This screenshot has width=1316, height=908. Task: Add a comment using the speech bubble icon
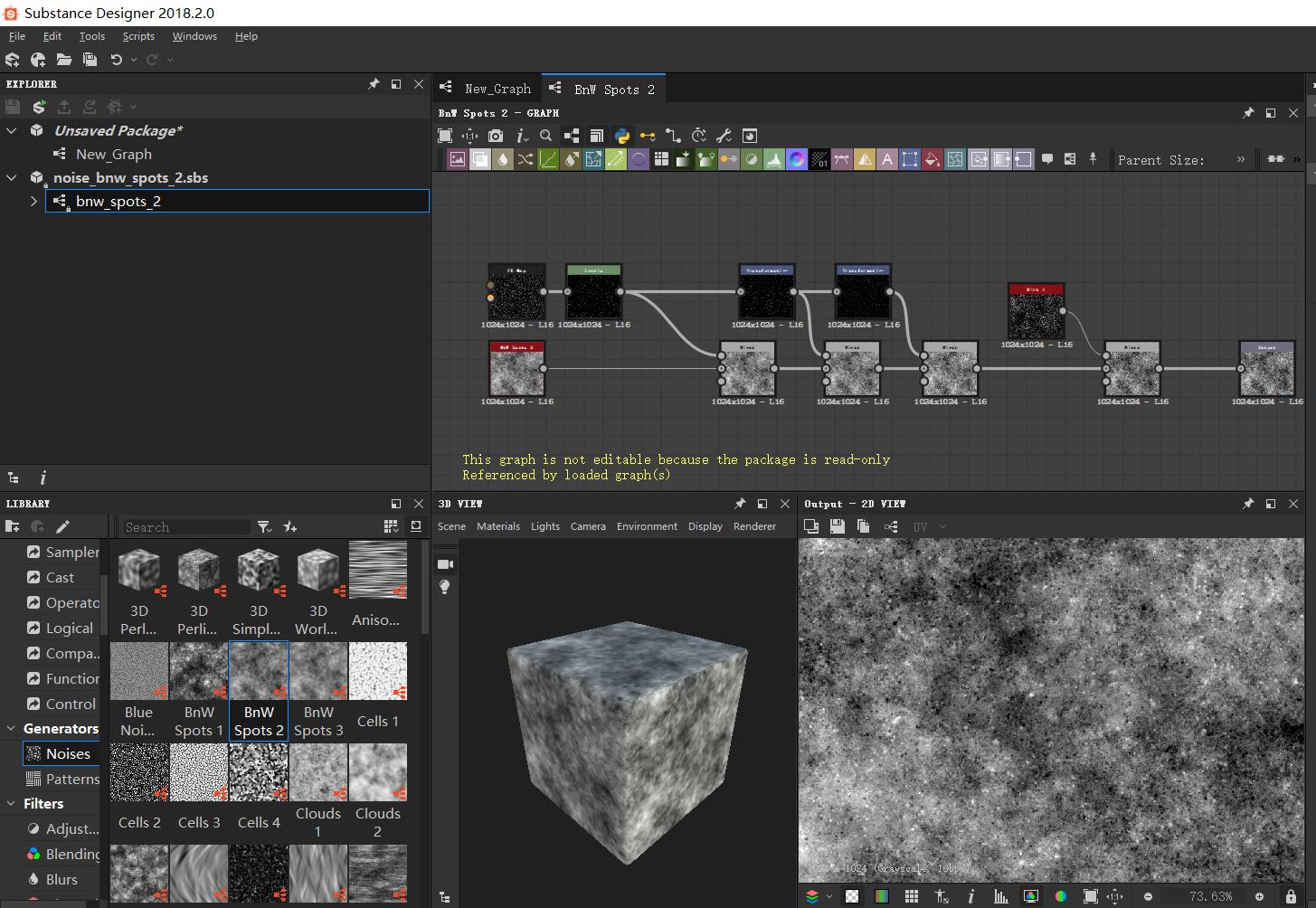(1047, 159)
